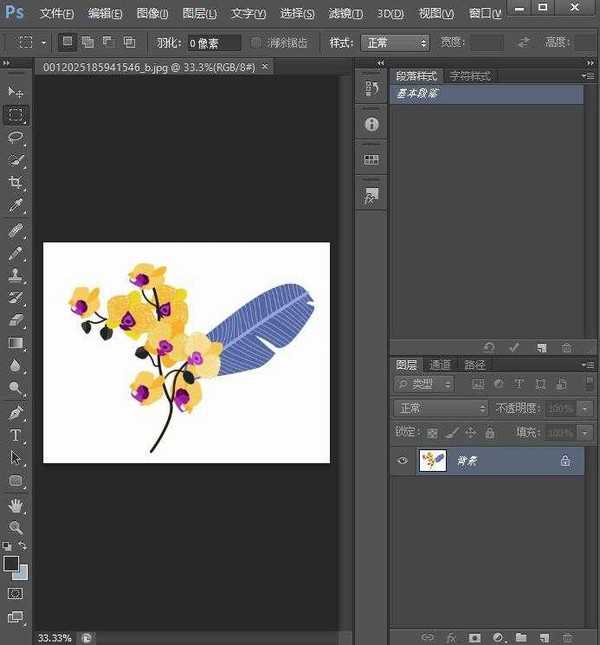Expand the 类型 layer filter dropdown

[424, 384]
